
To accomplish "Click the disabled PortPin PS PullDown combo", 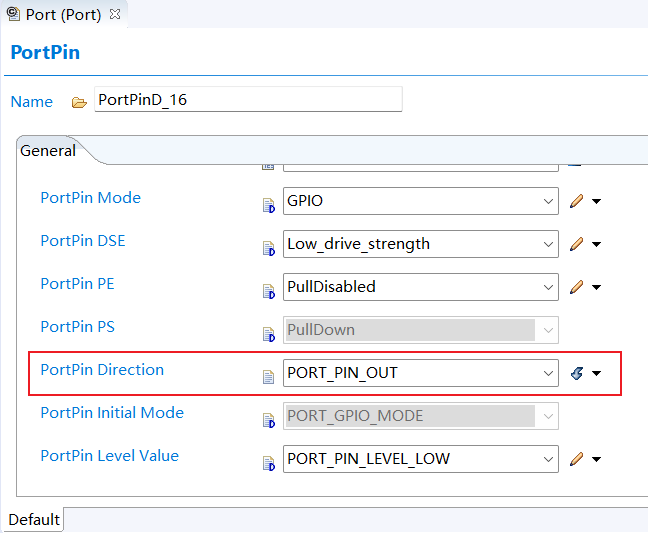I will point(420,330).
